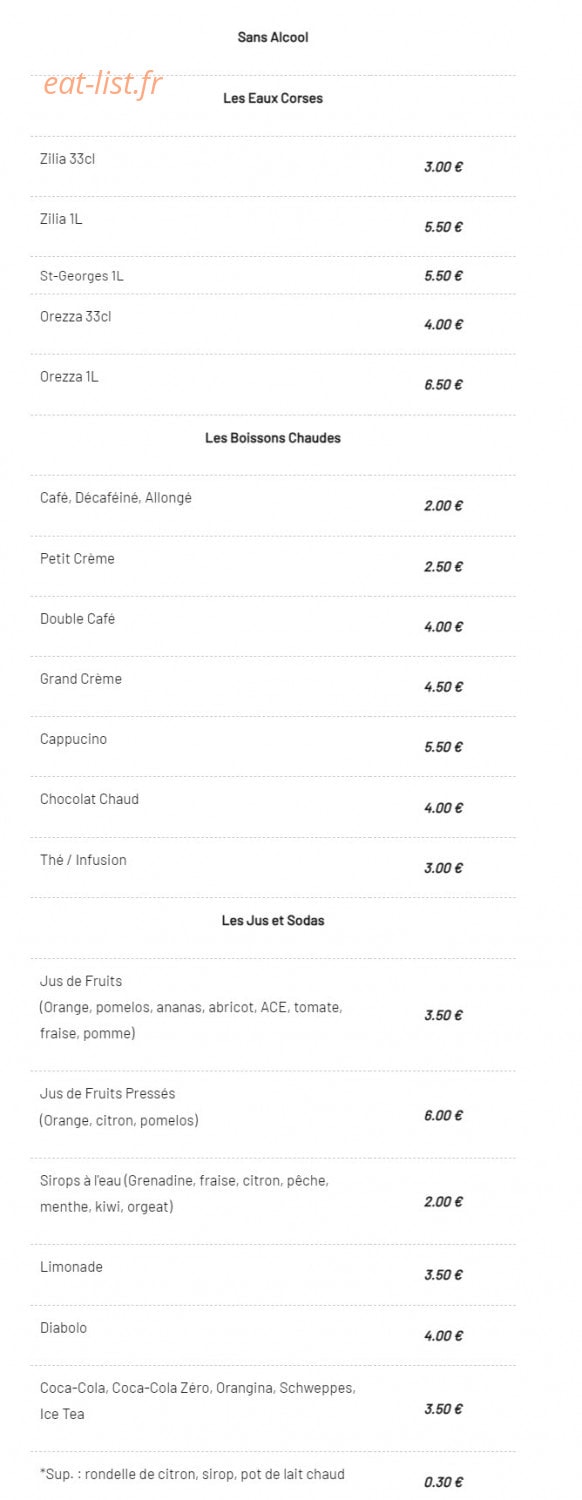This screenshot has height=1500, width=582.
Task: Click the Orezza 33cl entry
Action: pyautogui.click(x=76, y=317)
